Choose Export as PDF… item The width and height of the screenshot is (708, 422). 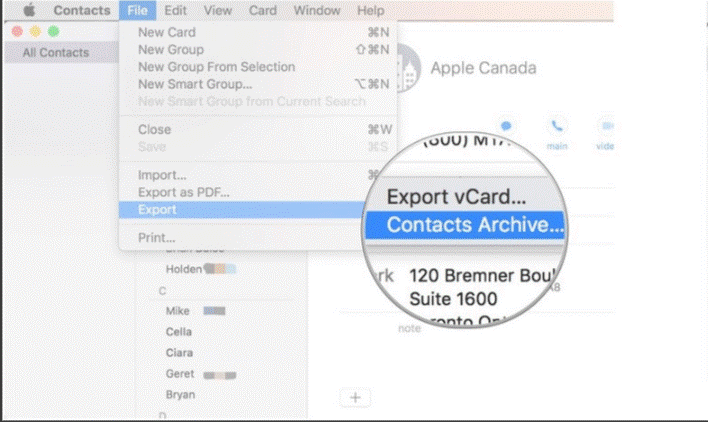244,192
